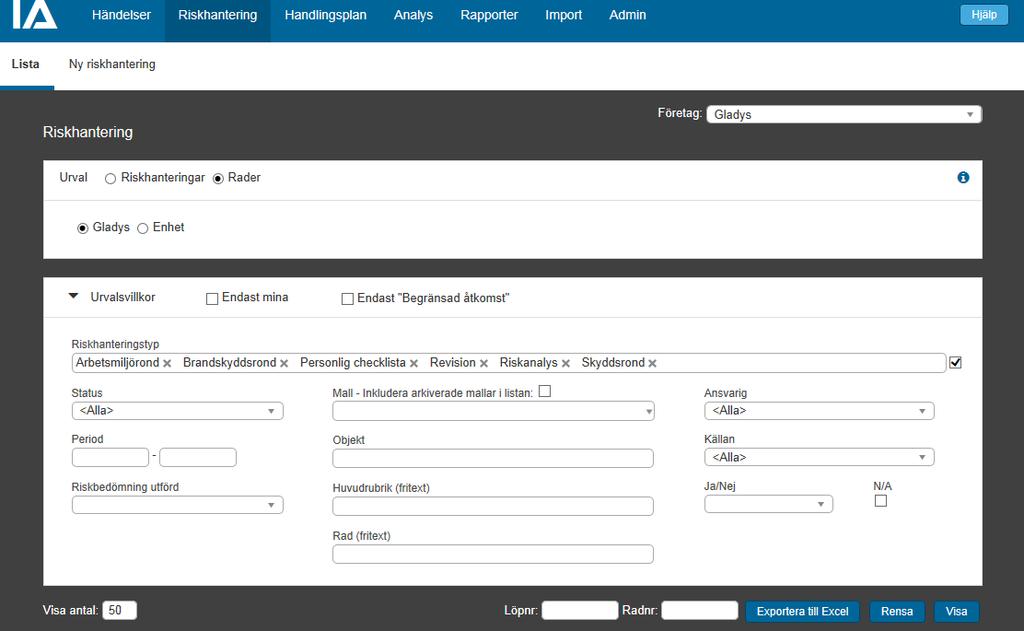Switch to the Lista tab
The image size is (1024, 631).
[x=25, y=64]
